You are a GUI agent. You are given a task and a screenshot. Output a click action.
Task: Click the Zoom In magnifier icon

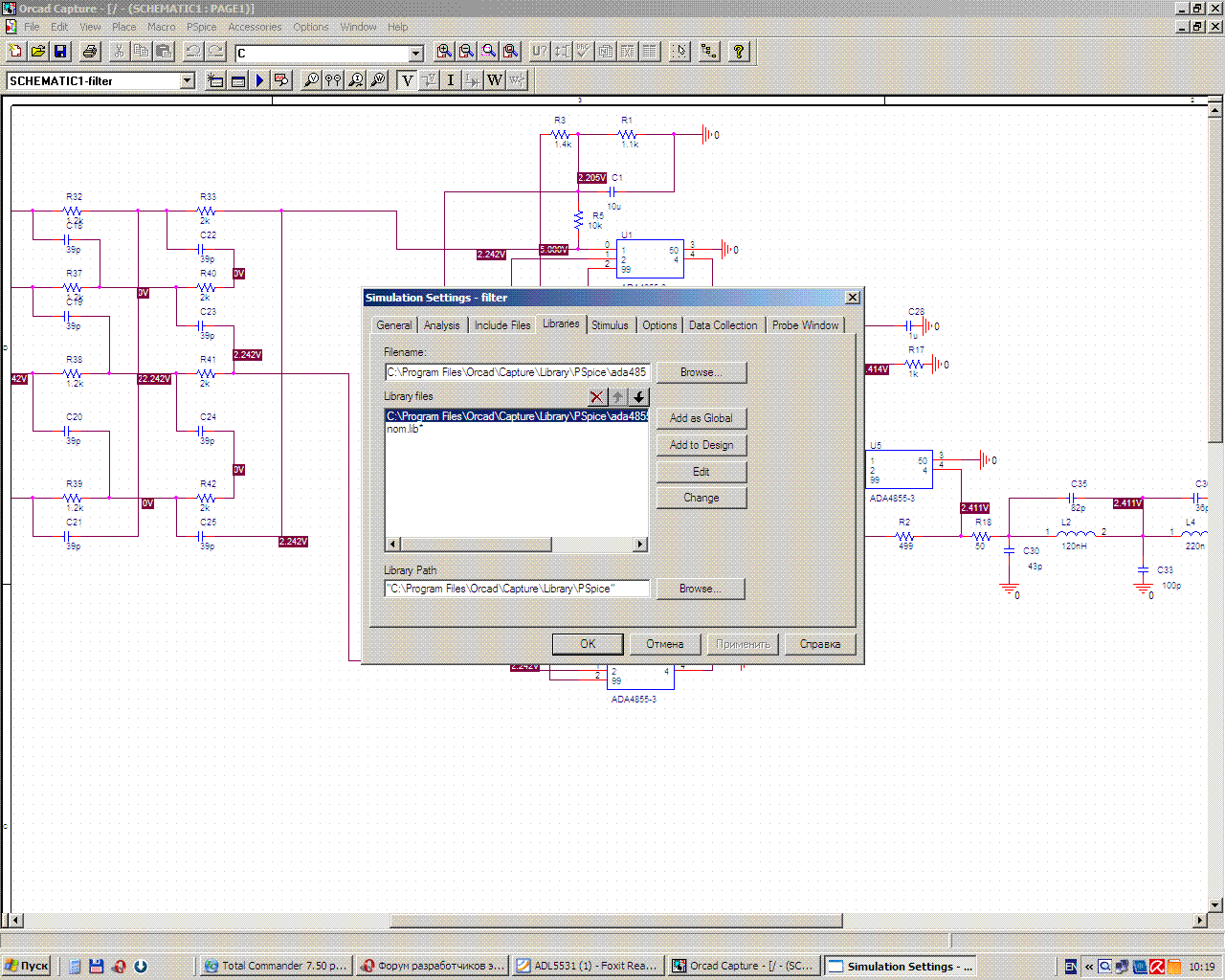444,52
